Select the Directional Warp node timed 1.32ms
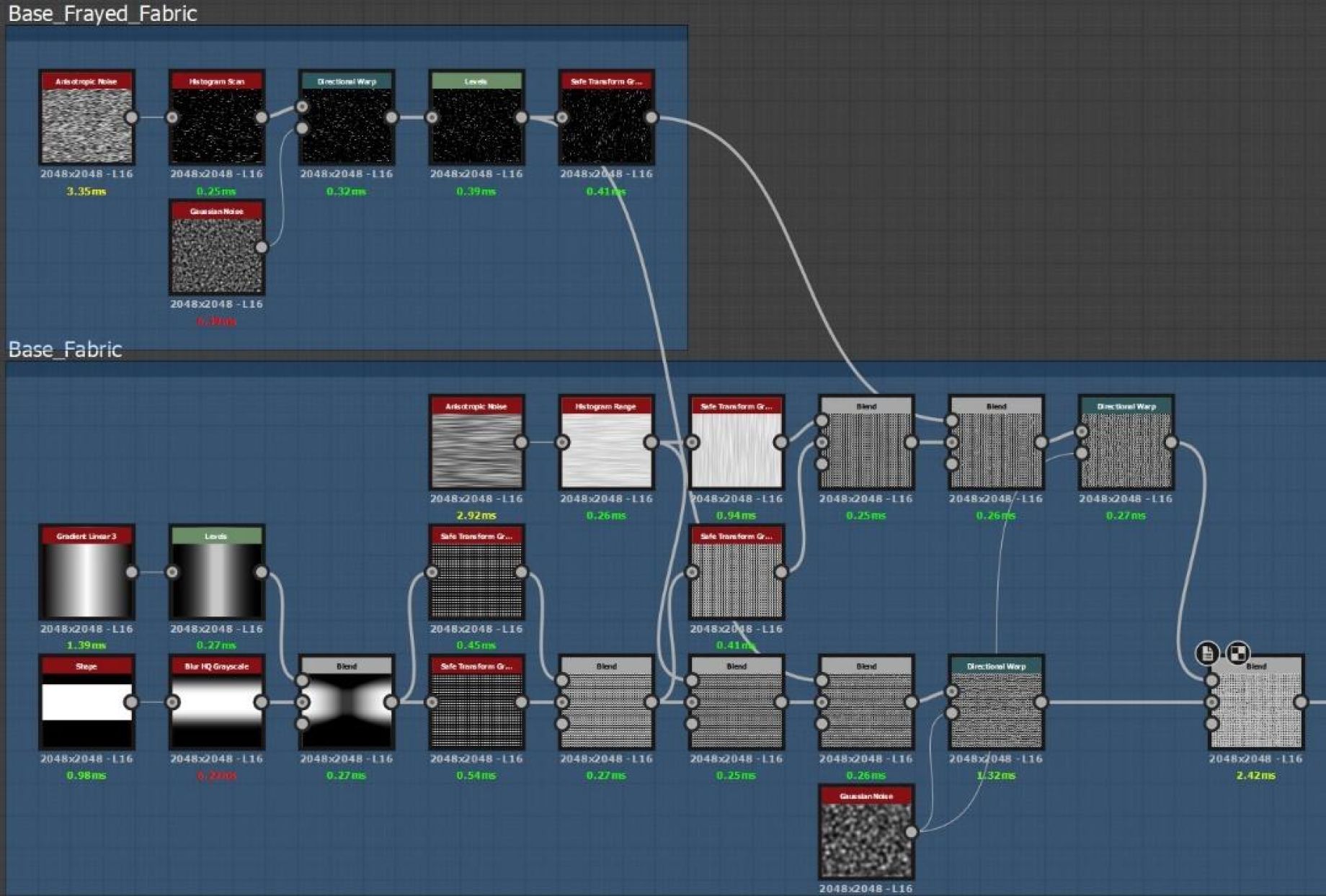Image resolution: width=1326 pixels, height=896 pixels. pyautogui.click(x=997, y=702)
